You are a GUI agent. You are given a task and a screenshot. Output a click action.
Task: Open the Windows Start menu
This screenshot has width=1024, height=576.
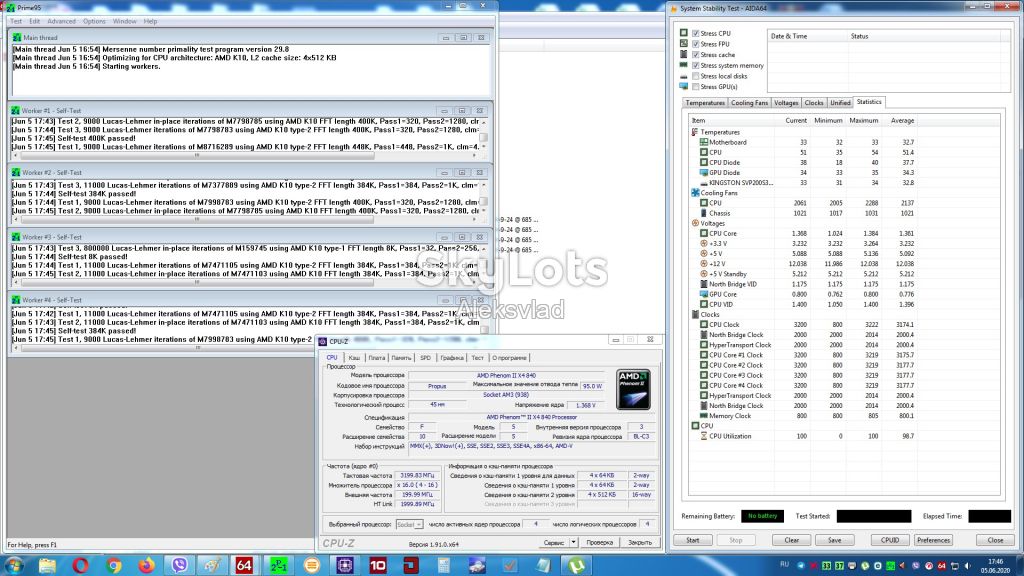point(14,565)
